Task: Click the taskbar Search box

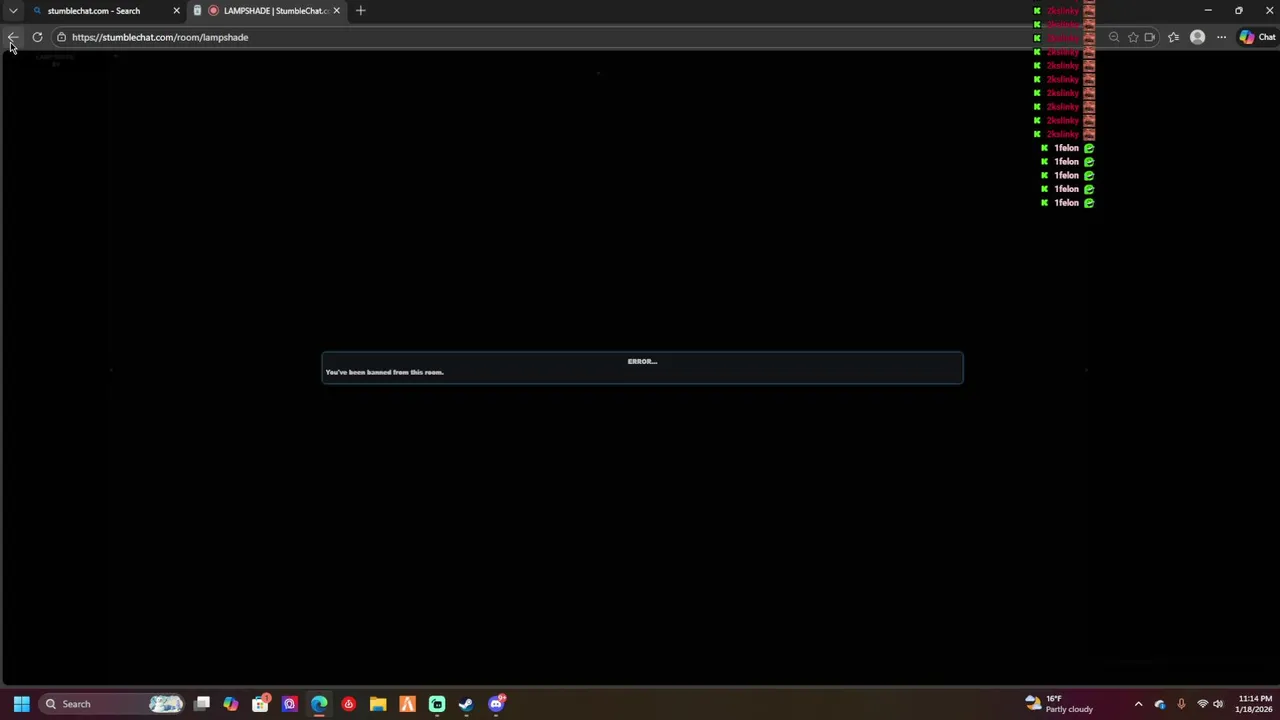Action: (112, 704)
